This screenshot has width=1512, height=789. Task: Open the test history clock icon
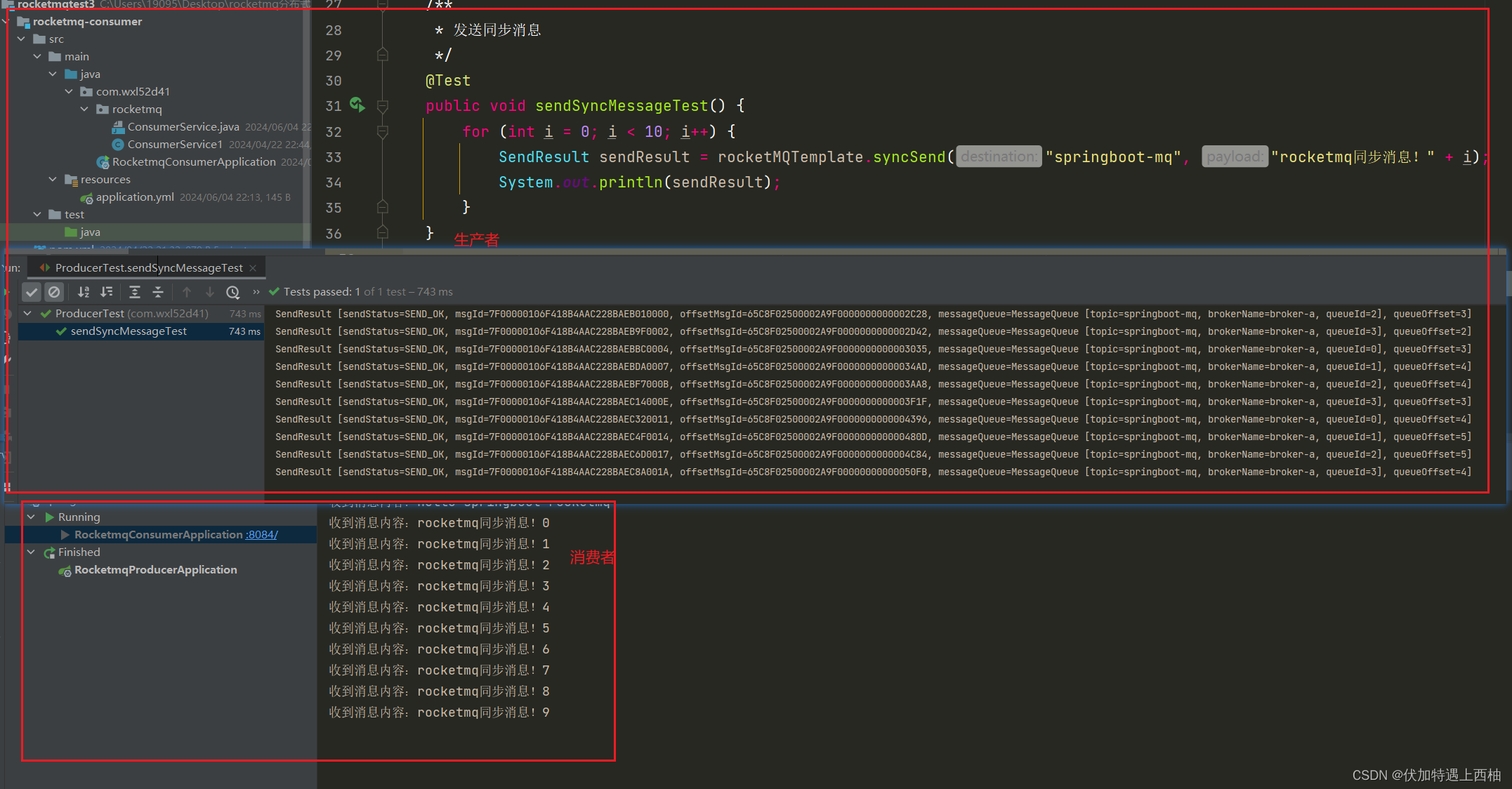pyautogui.click(x=233, y=292)
